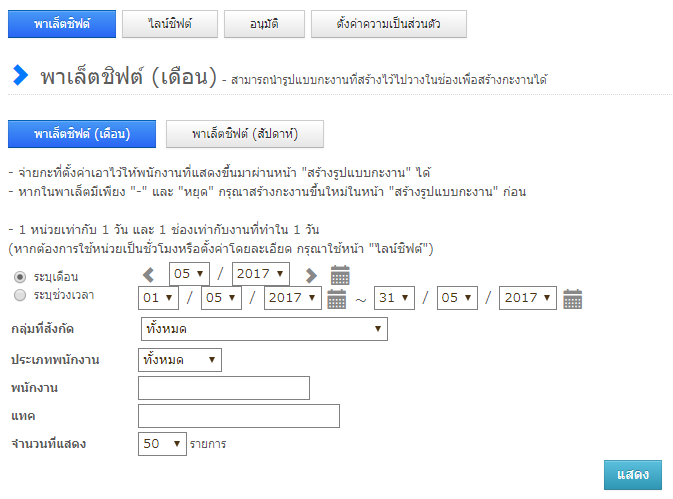Viewport: 673px width, 499px height.
Task: Open the end day dropdown showing 31
Action: click(x=394, y=298)
